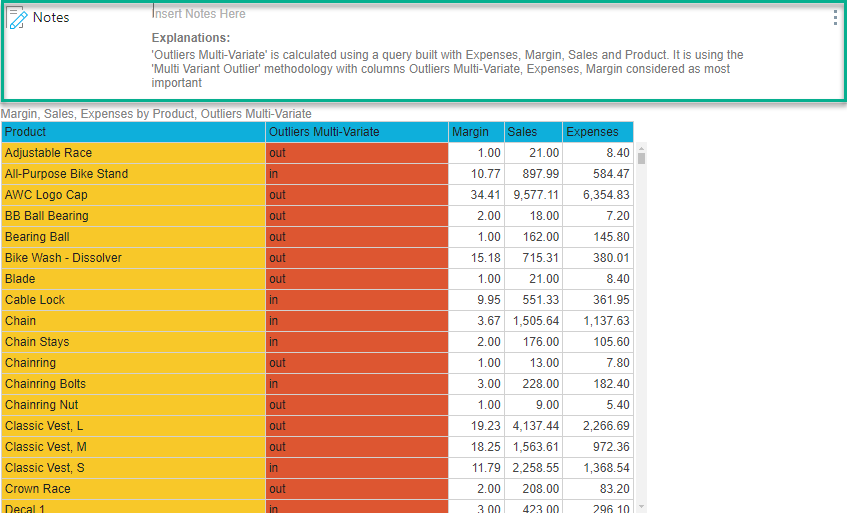This screenshot has height=515, width=847.
Task: Select the Adjustable Race product row
Action: (133, 153)
